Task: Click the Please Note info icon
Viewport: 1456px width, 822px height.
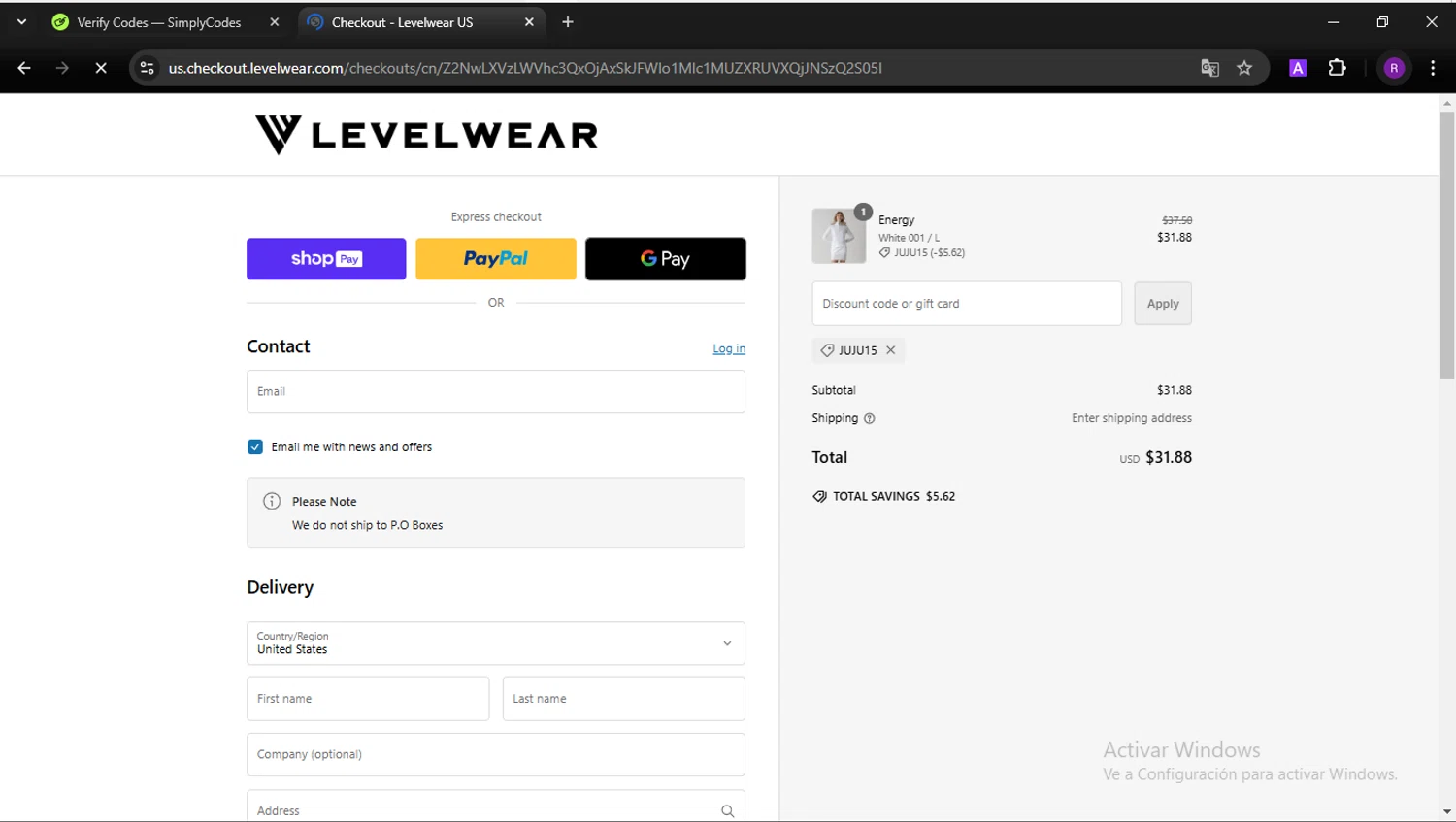Action: coord(272,502)
